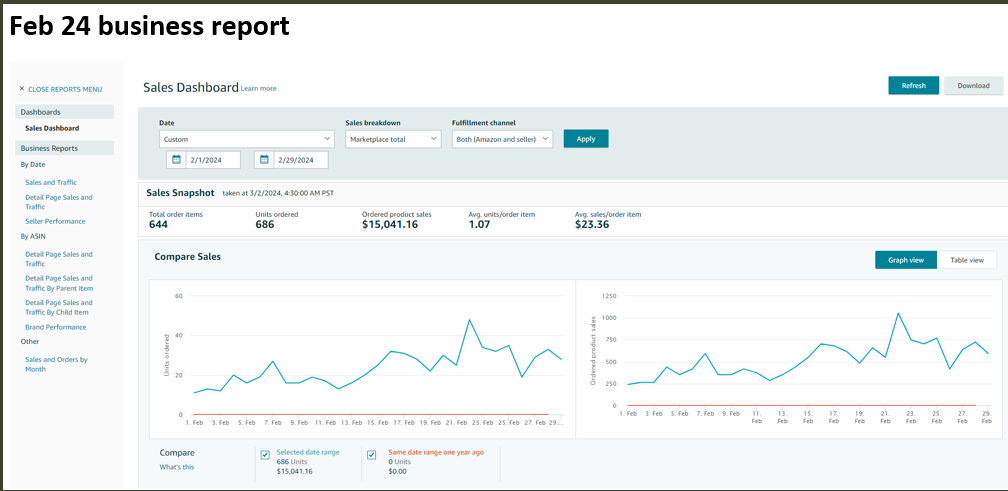1008x491 pixels.
Task: Open the What's this link
Action: tap(177, 467)
